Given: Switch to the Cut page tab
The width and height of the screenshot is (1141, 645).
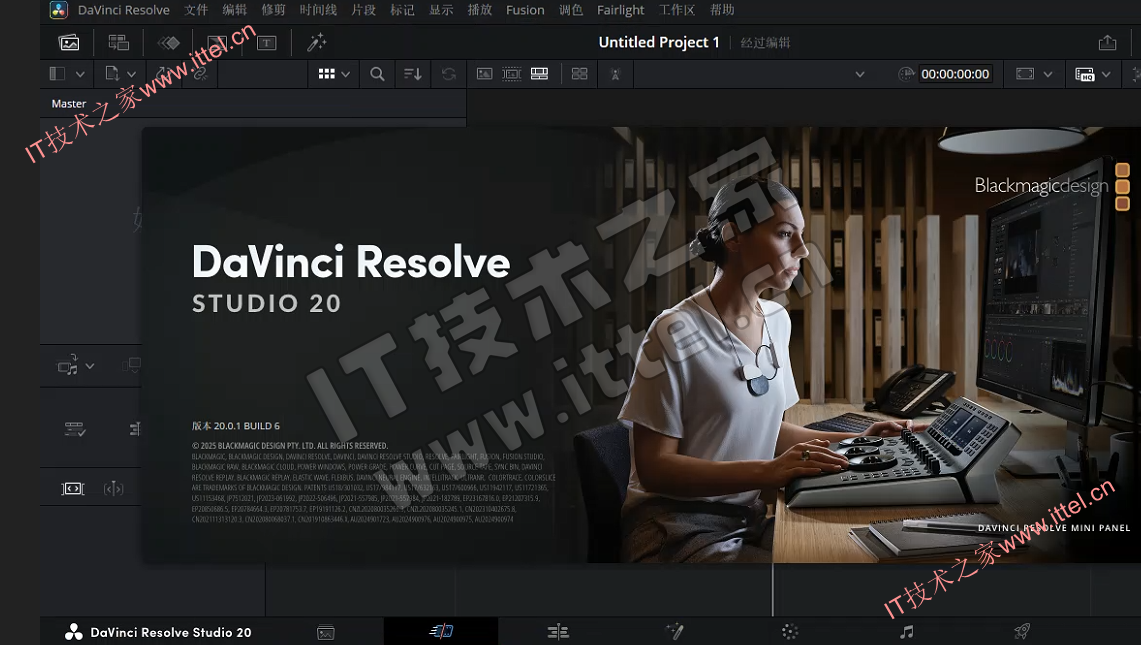Looking at the screenshot, I should [x=441, y=631].
